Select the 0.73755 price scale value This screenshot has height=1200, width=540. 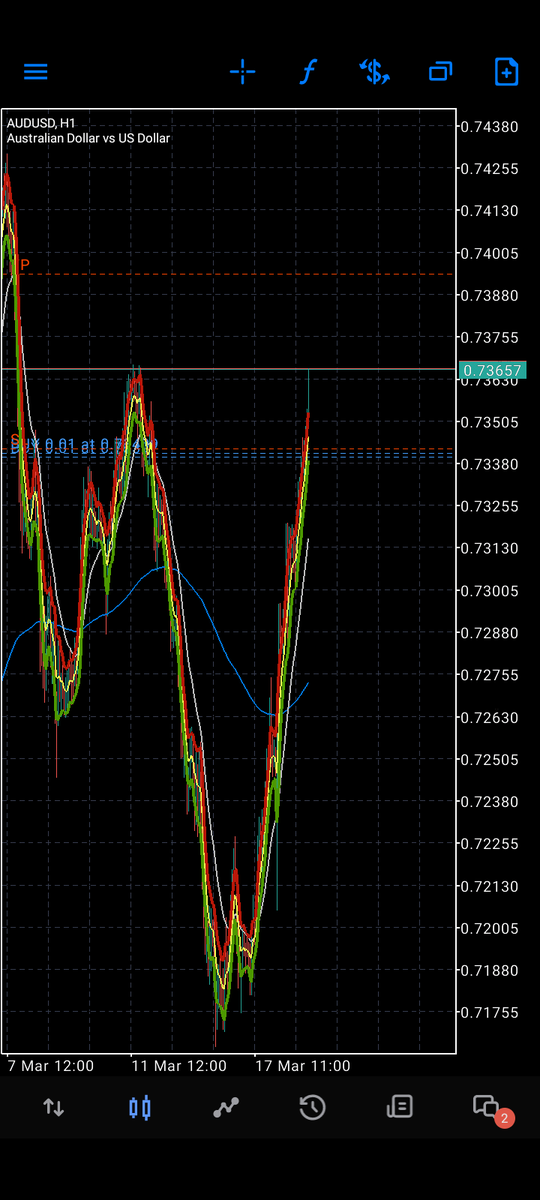(x=490, y=338)
